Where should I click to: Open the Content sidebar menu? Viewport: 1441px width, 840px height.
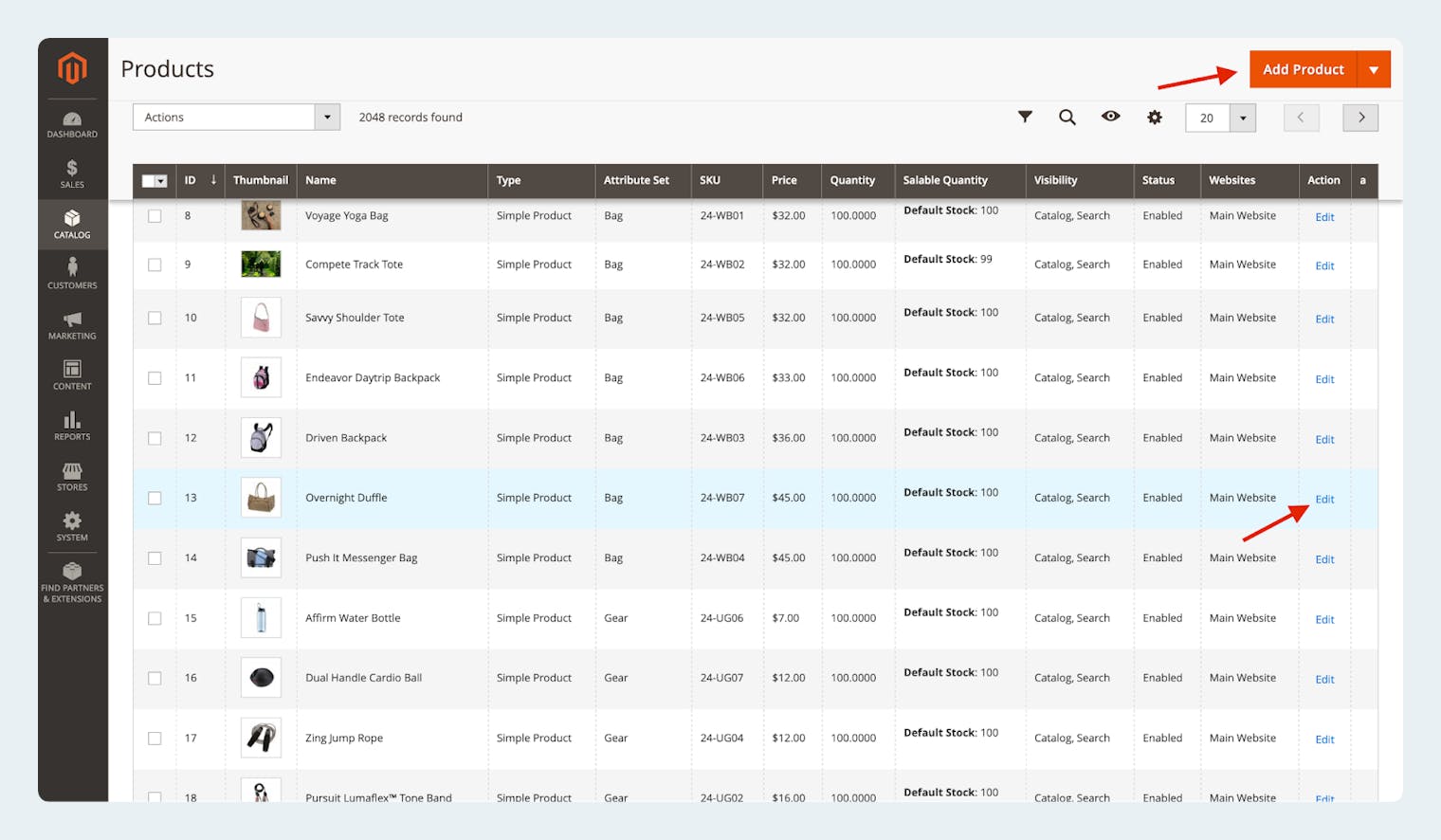(x=72, y=375)
